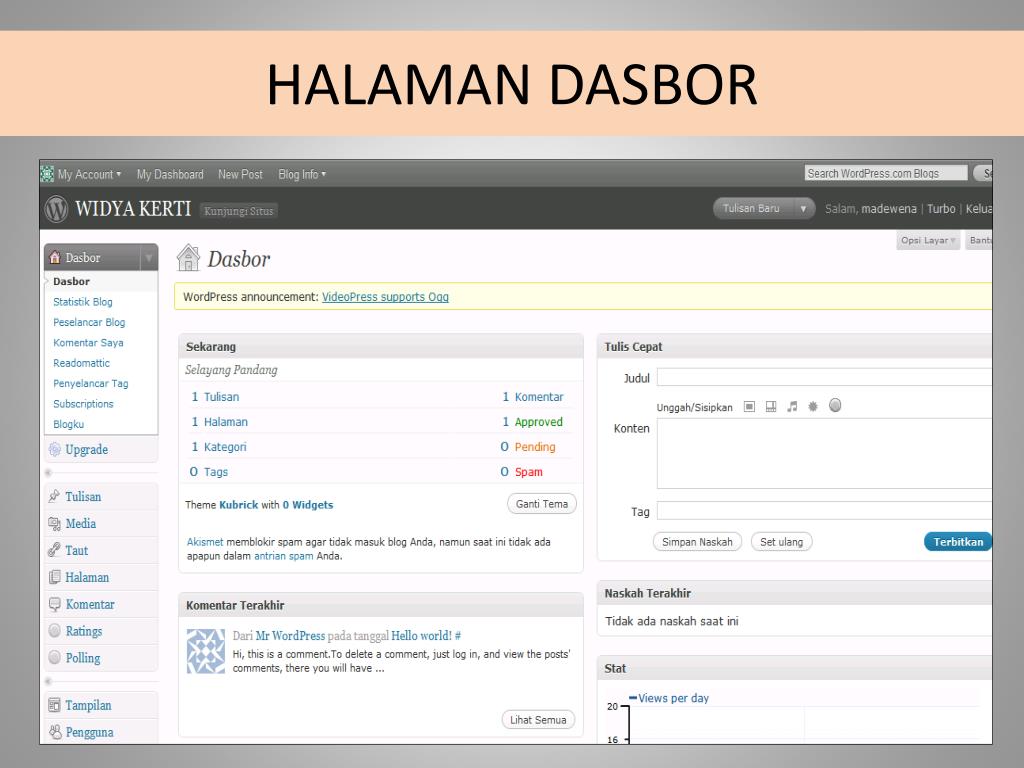The height and width of the screenshot is (768, 1024).
Task: Collapse the Dasbor sidebar menu arrow
Action: pos(149,258)
